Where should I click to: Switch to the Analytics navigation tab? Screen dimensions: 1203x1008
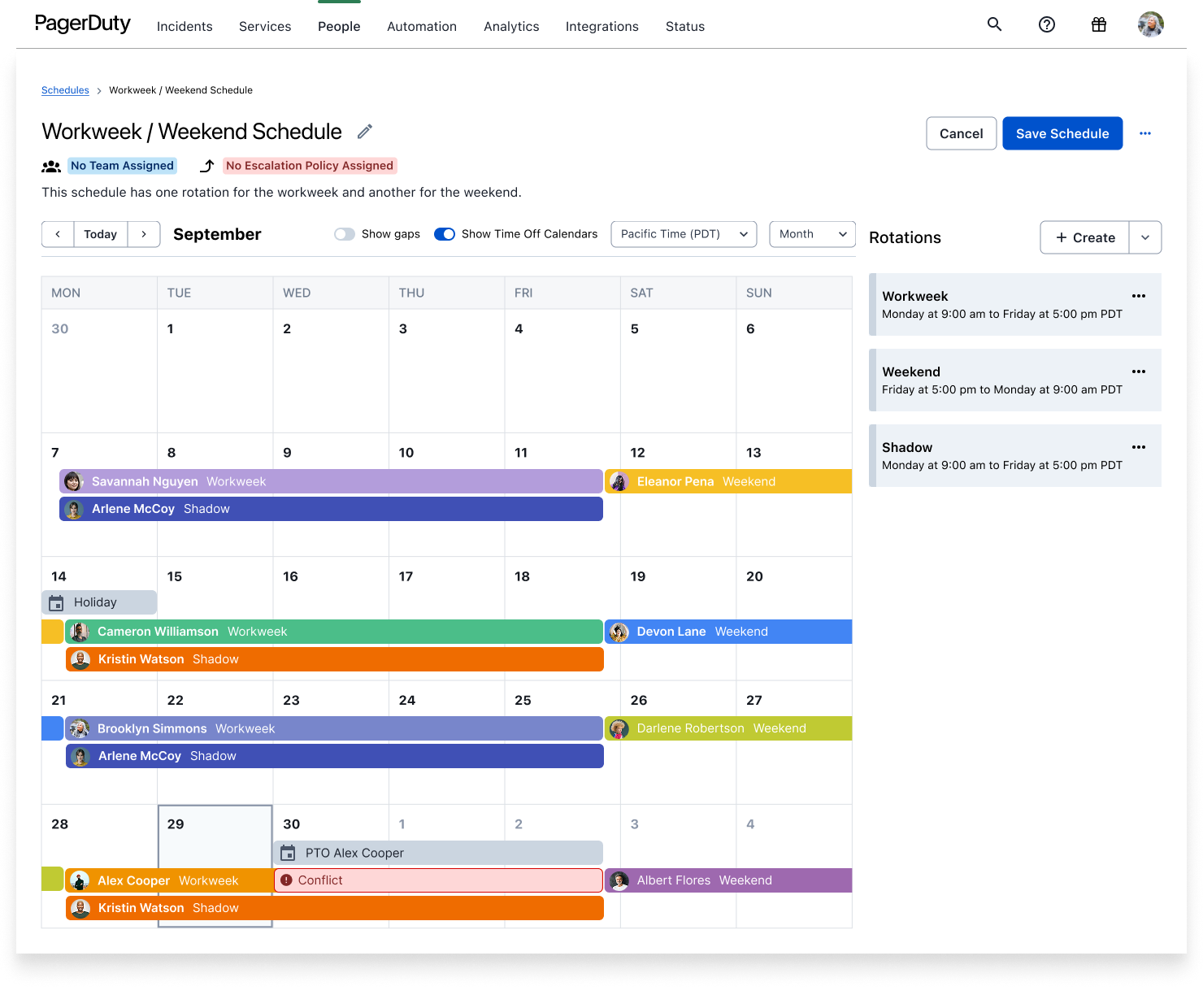[511, 26]
